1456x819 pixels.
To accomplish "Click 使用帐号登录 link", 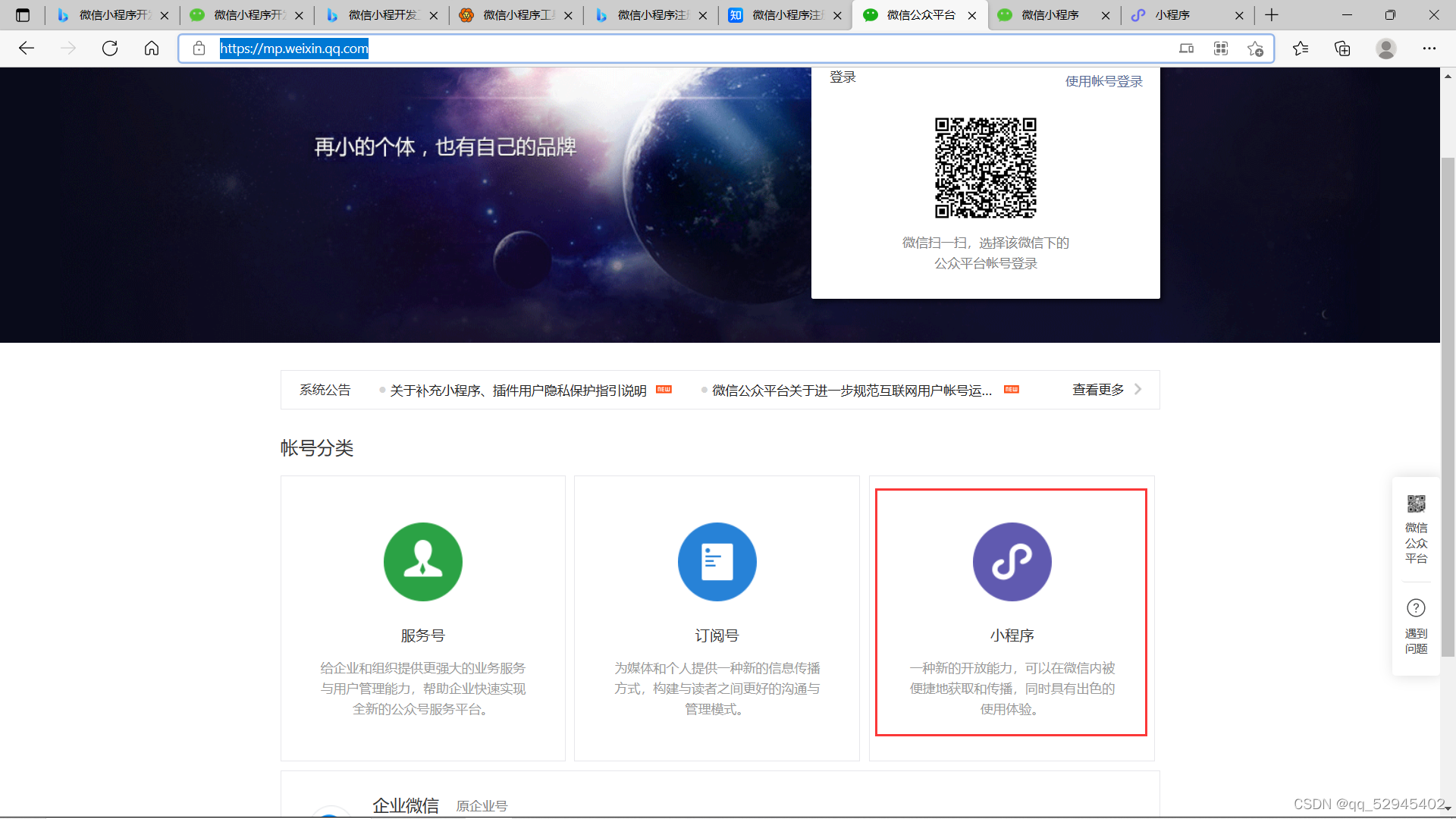I will pyautogui.click(x=1103, y=81).
